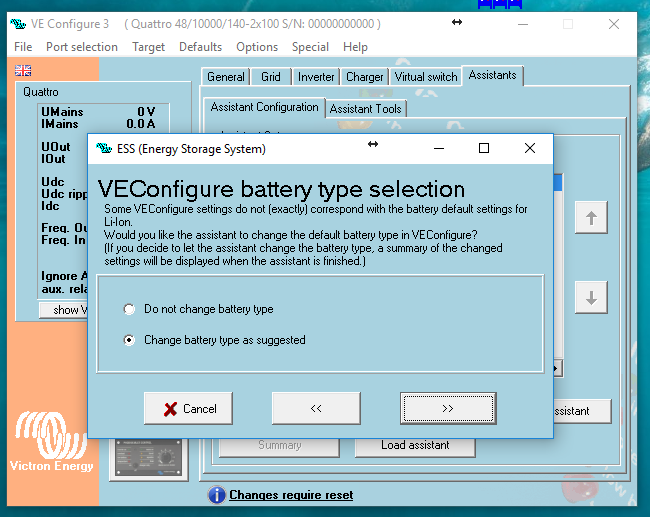Click the control panel thumbnail image
Screen dimensions: 650x517
pos(149,458)
